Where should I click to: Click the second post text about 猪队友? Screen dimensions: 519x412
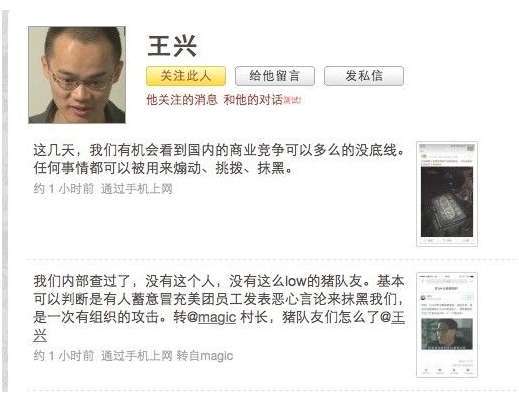[x=219, y=308]
